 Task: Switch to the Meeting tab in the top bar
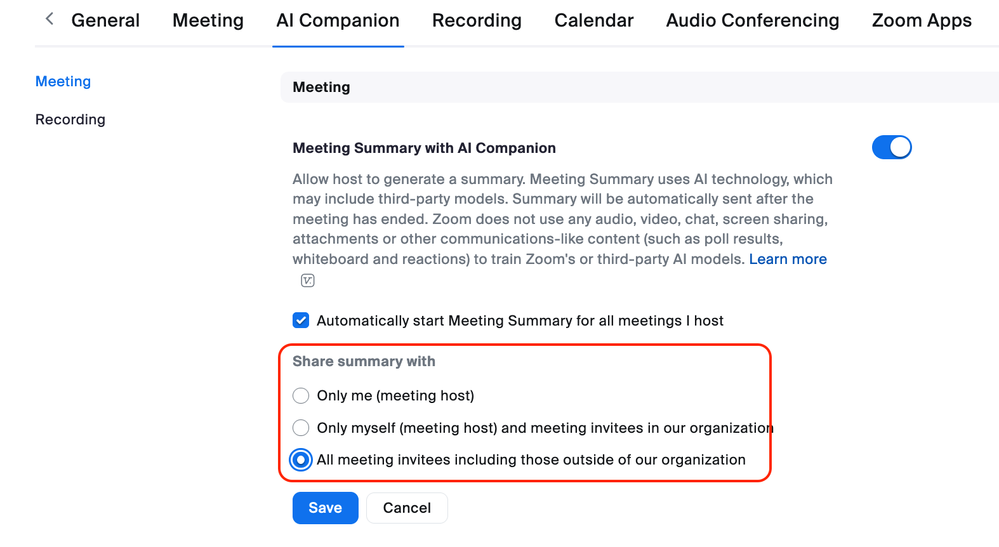(208, 21)
